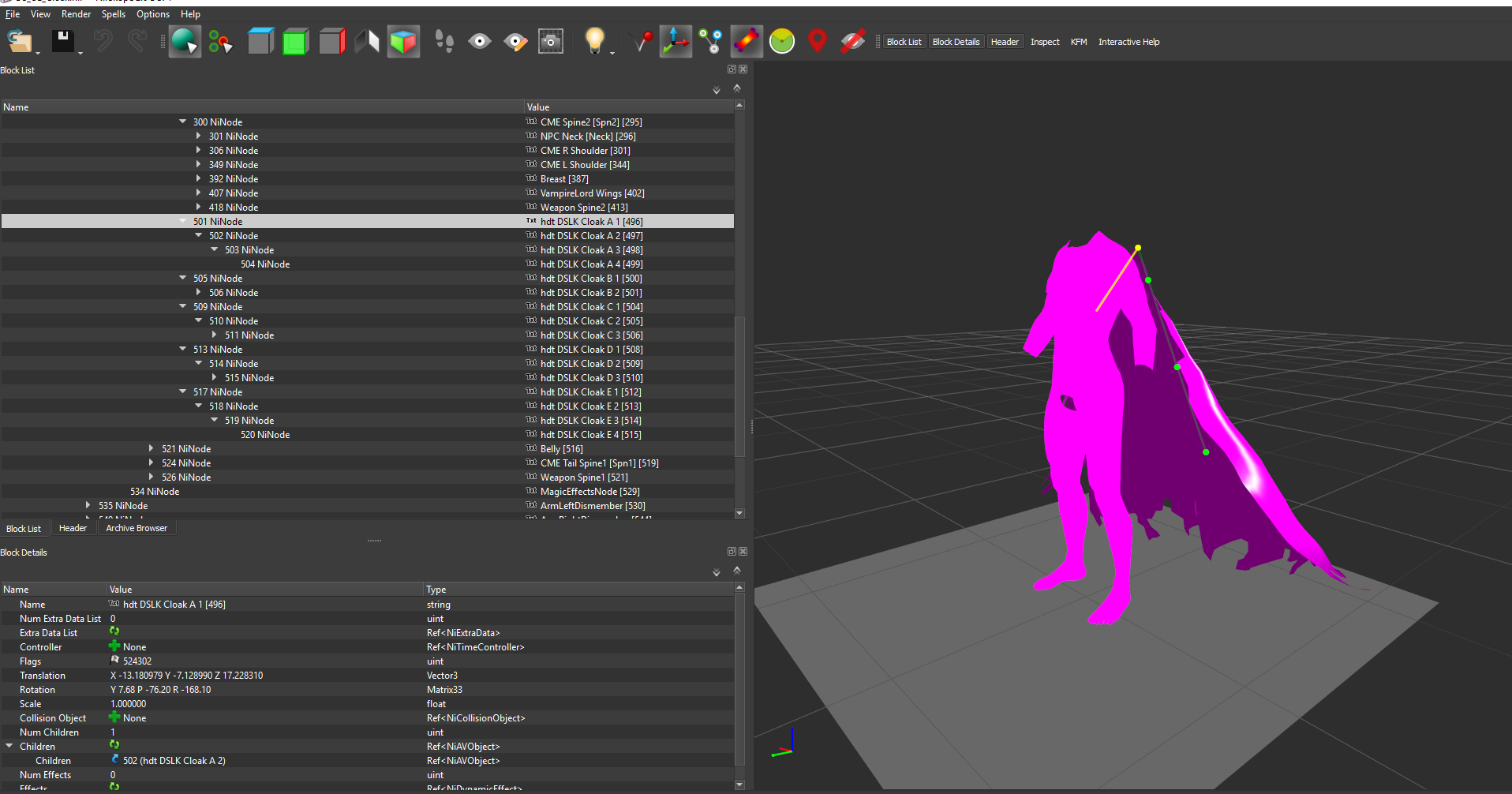This screenshot has height=794, width=1512.
Task: Click the Block Details scrollbar up arrow
Action: (739, 587)
